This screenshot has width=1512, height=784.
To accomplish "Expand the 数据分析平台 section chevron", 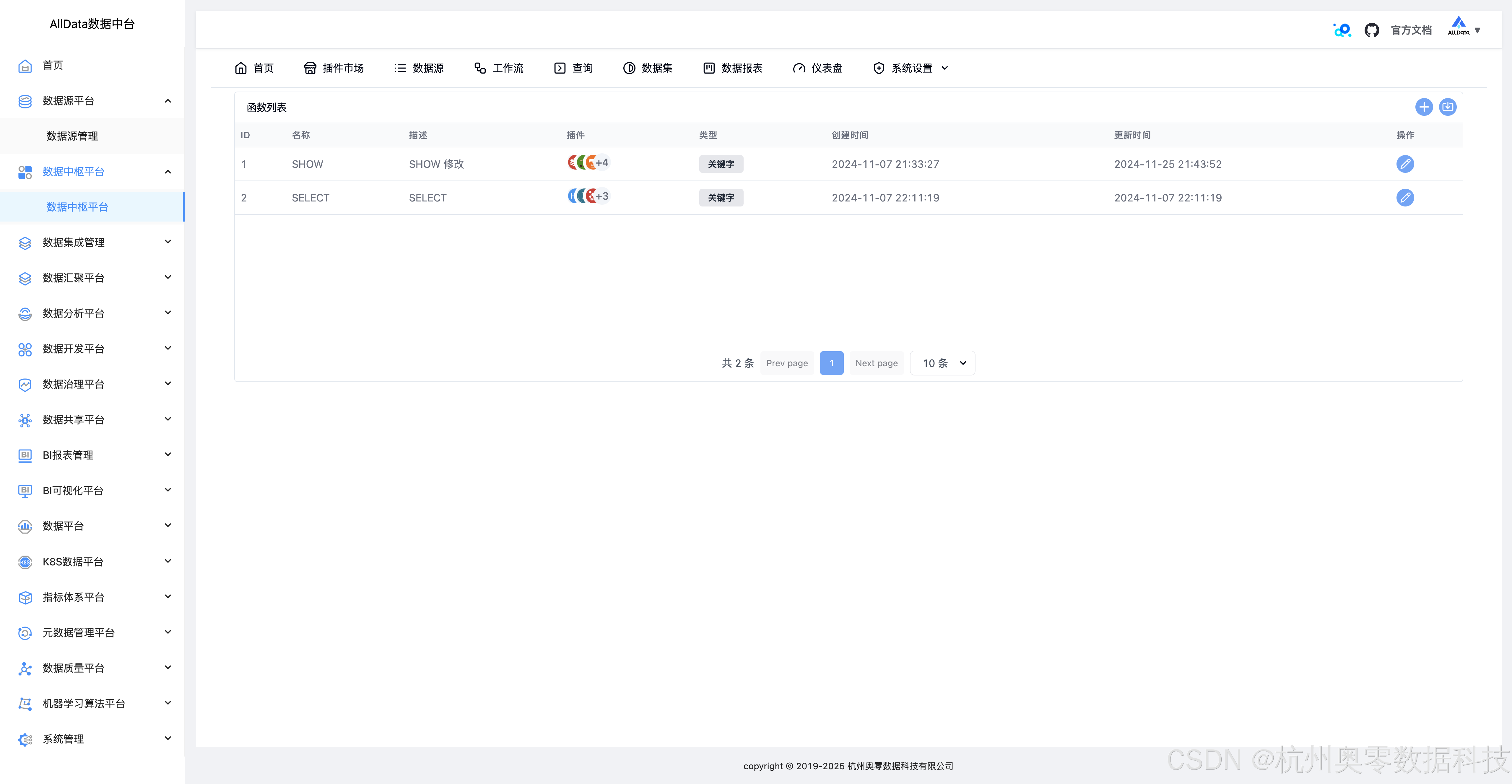I will point(168,313).
